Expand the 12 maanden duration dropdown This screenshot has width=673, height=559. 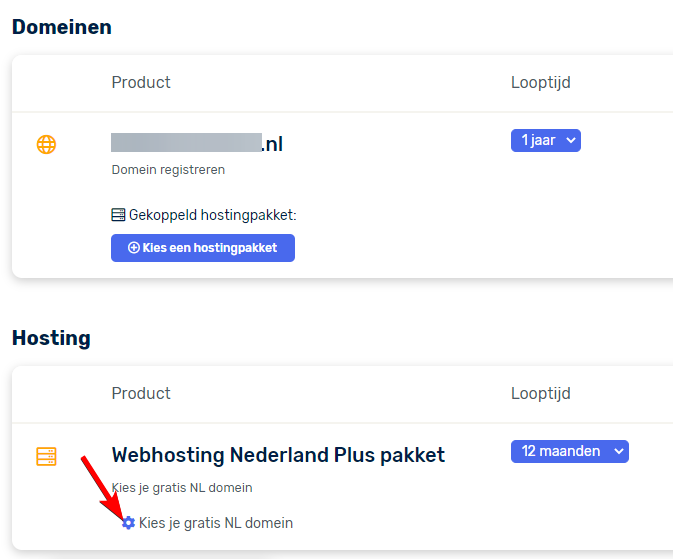[x=569, y=451]
